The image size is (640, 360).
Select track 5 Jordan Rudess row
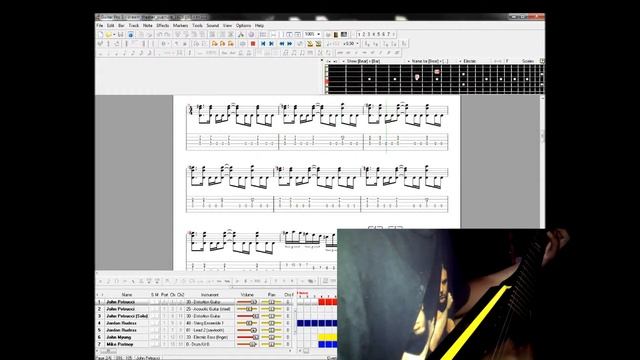[x=121, y=330]
